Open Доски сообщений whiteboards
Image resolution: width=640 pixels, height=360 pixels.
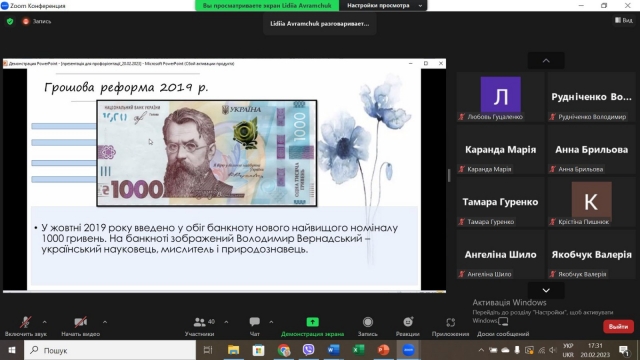click(x=503, y=327)
